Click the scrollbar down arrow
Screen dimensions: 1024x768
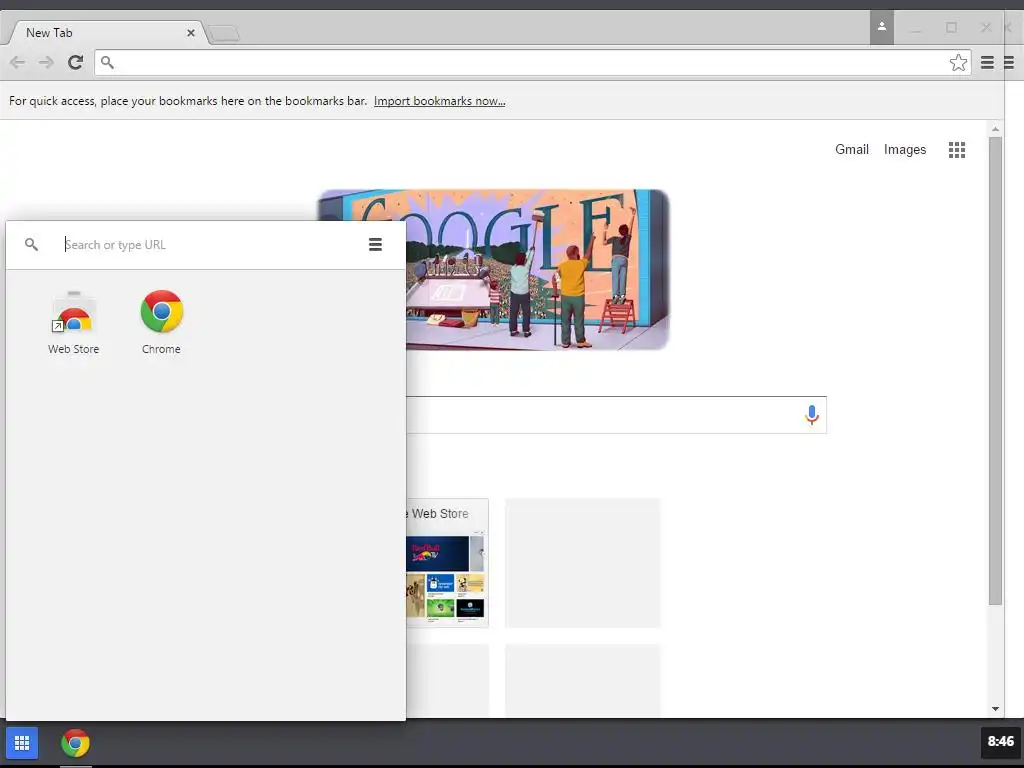(995, 709)
